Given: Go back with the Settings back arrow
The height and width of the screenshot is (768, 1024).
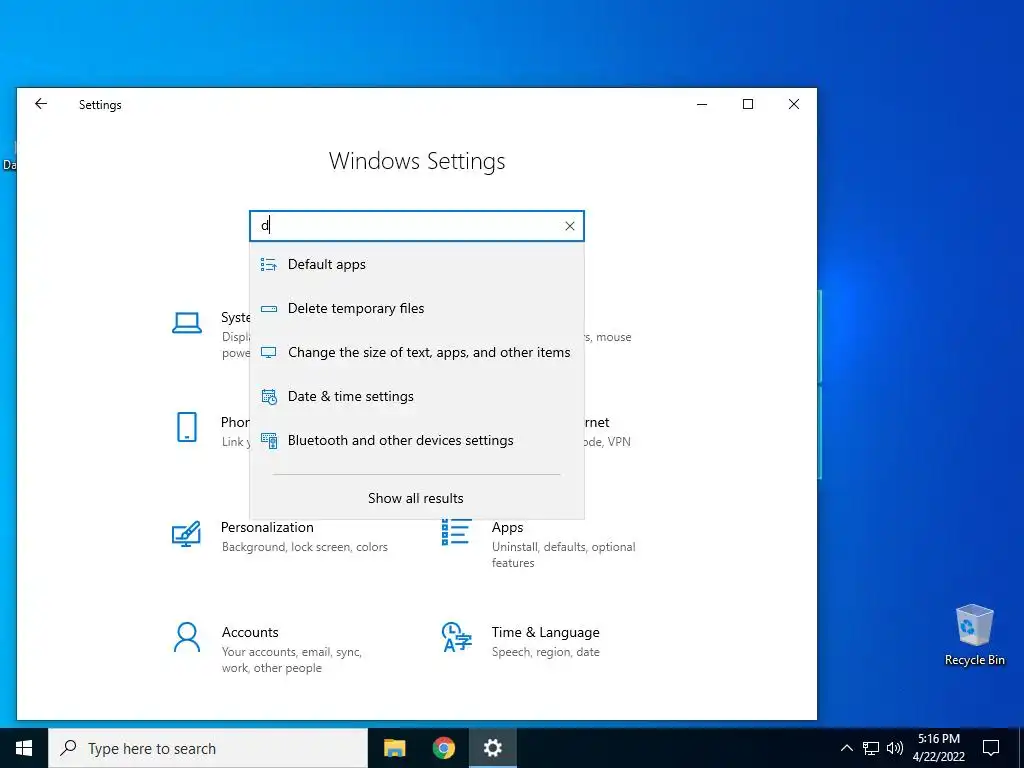Looking at the screenshot, I should point(41,104).
